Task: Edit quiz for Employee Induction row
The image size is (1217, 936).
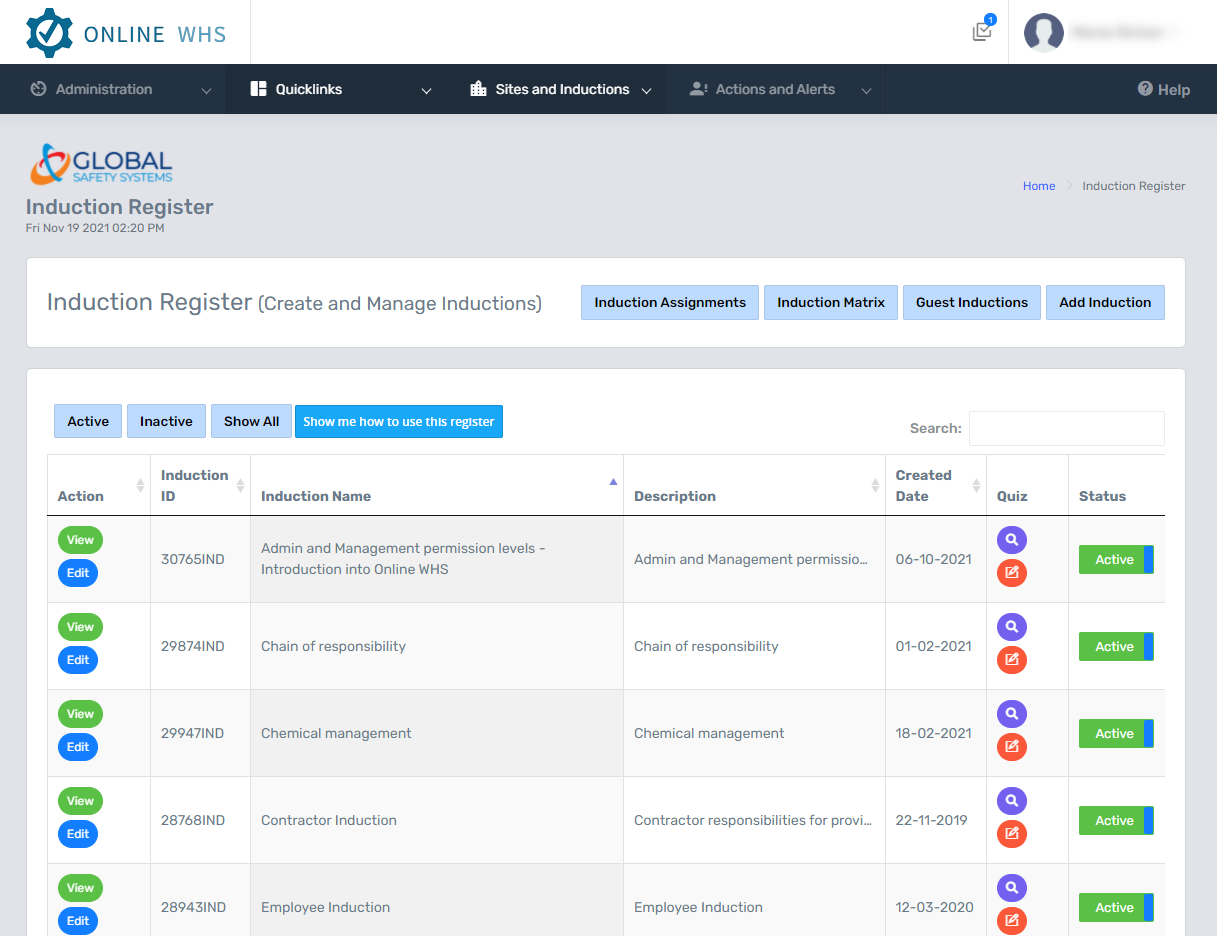Action: (x=1011, y=921)
